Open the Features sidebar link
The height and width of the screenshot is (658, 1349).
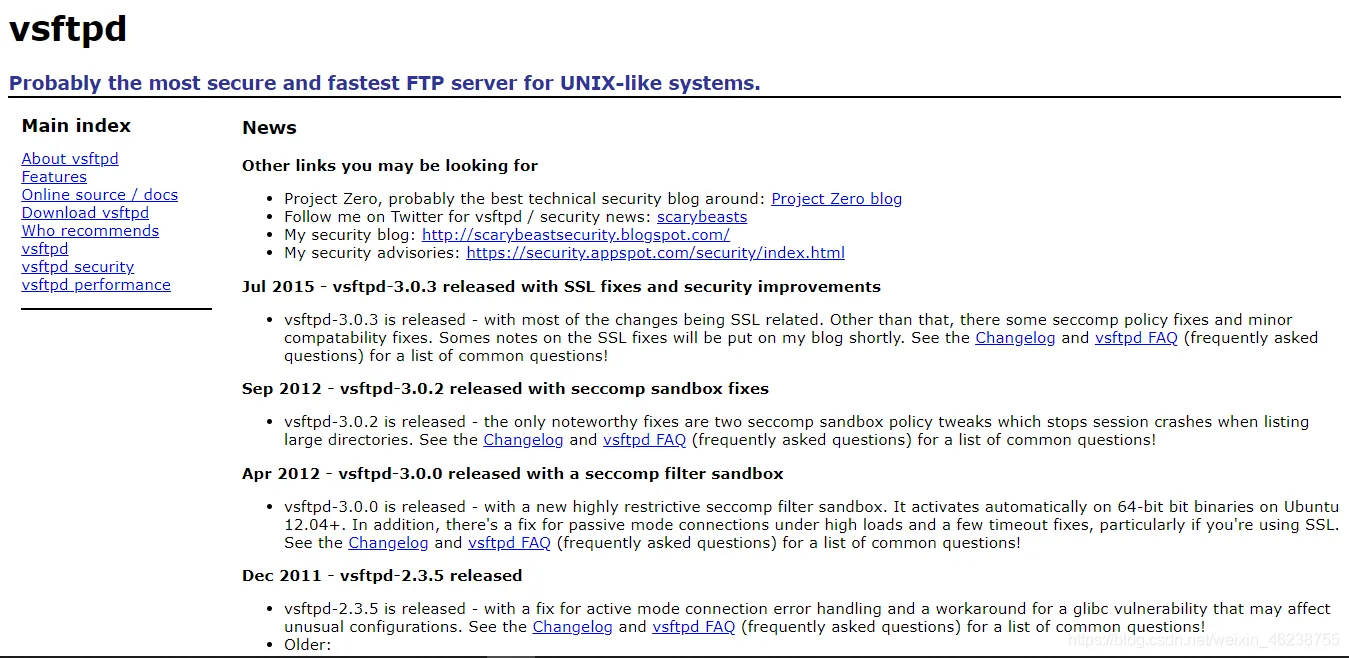[54, 177]
